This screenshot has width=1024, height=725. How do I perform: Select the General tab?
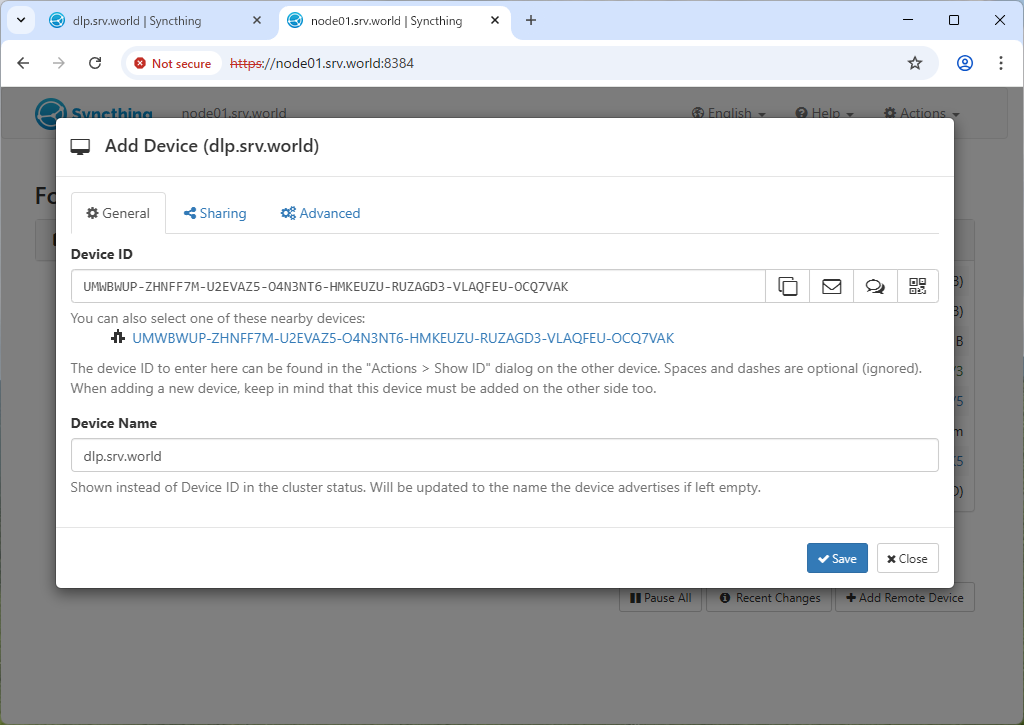point(118,213)
